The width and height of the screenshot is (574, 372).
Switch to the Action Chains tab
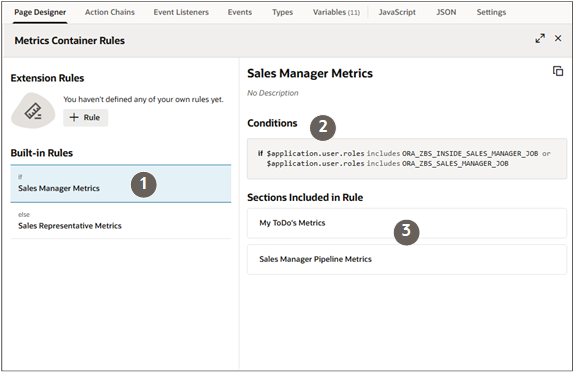[110, 12]
